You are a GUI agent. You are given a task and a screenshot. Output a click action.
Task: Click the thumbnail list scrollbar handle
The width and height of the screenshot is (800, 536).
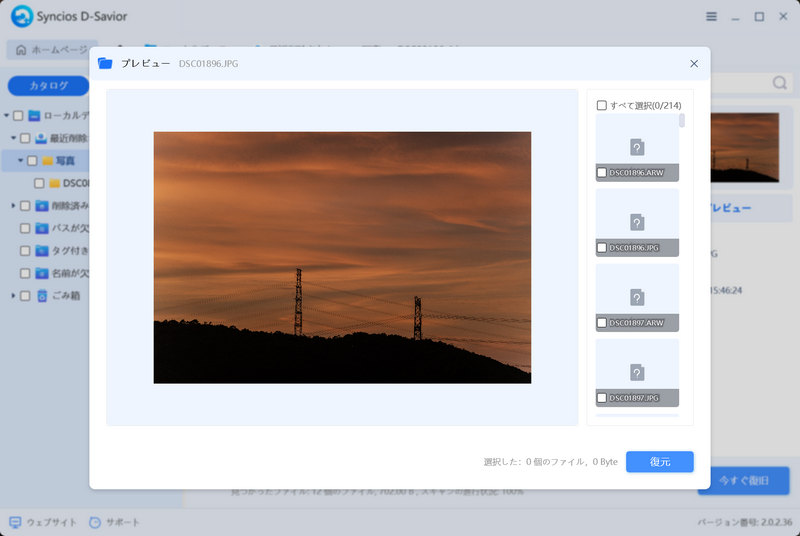[682, 120]
